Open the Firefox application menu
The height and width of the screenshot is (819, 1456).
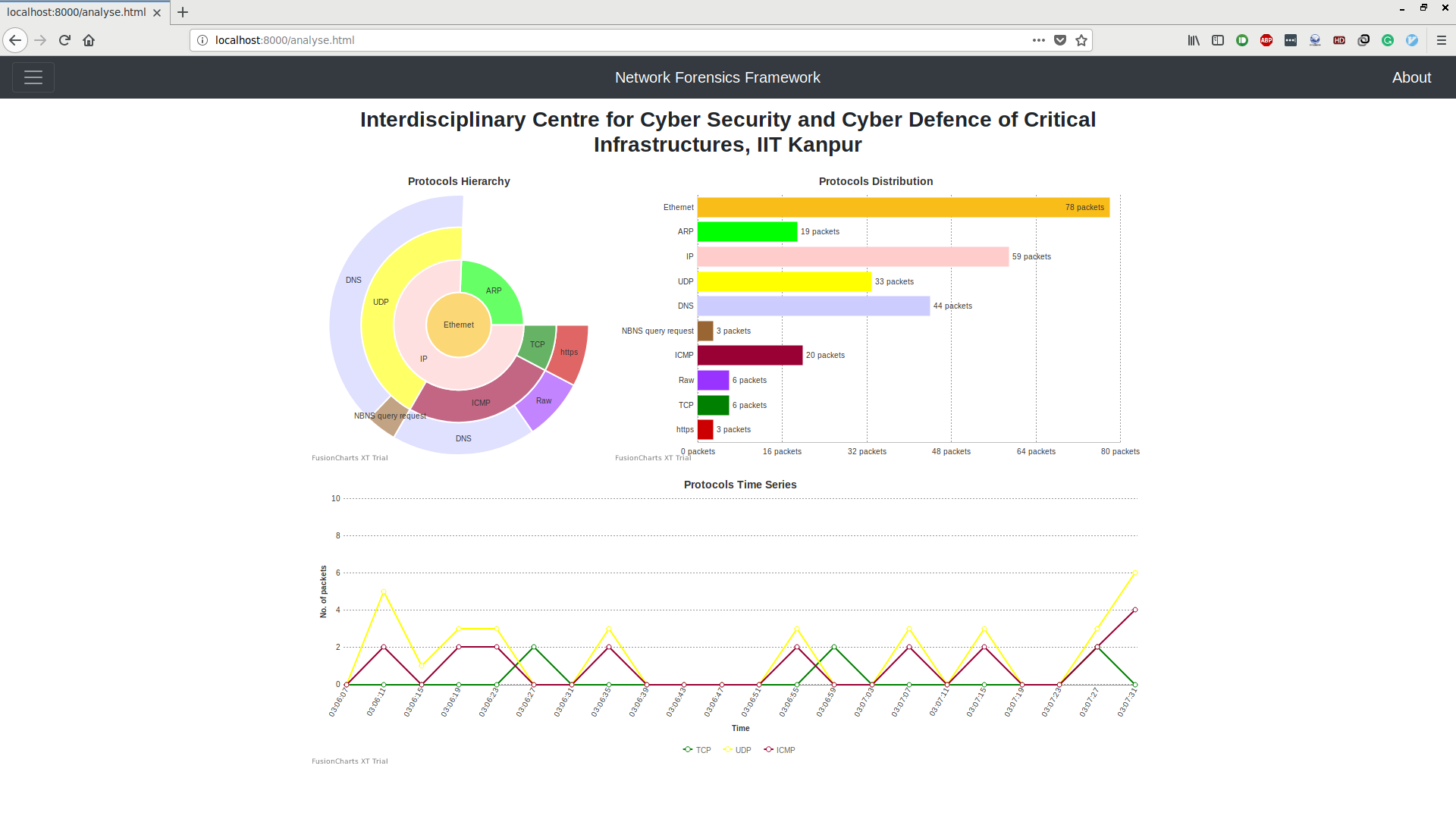1442,40
